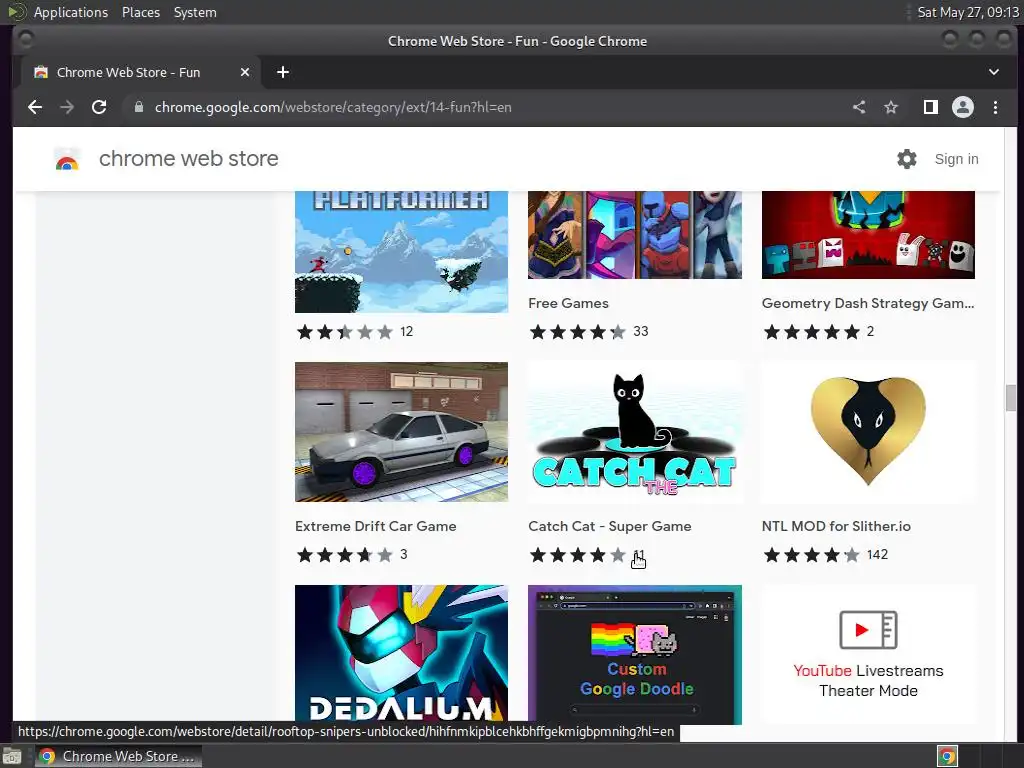Open Web Store settings gear
This screenshot has width=1024, height=768.
pyautogui.click(x=906, y=159)
